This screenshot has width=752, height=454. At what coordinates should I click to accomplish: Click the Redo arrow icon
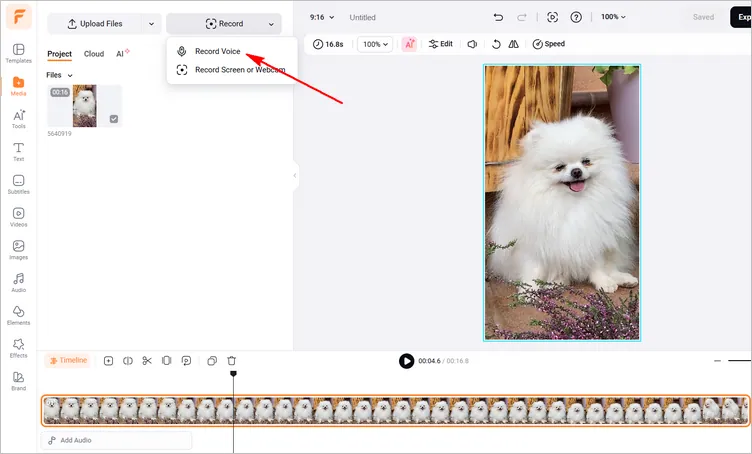522,17
